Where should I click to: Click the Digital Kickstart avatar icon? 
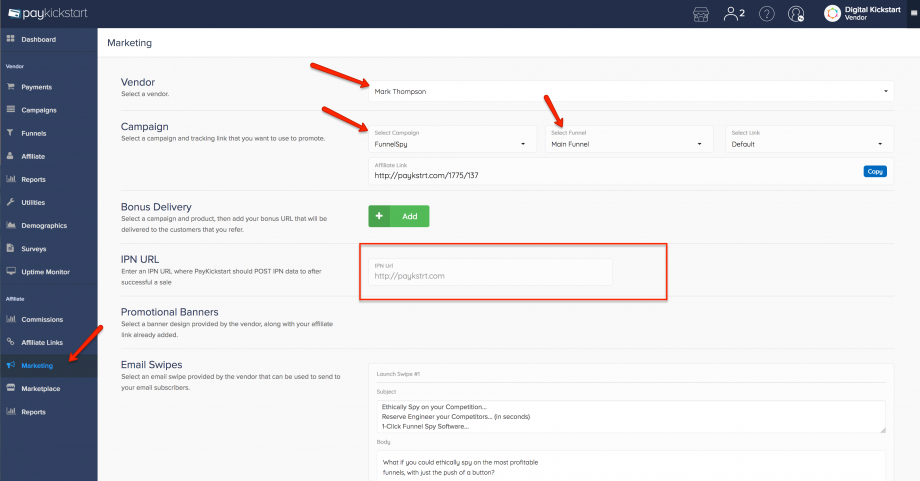coord(832,13)
